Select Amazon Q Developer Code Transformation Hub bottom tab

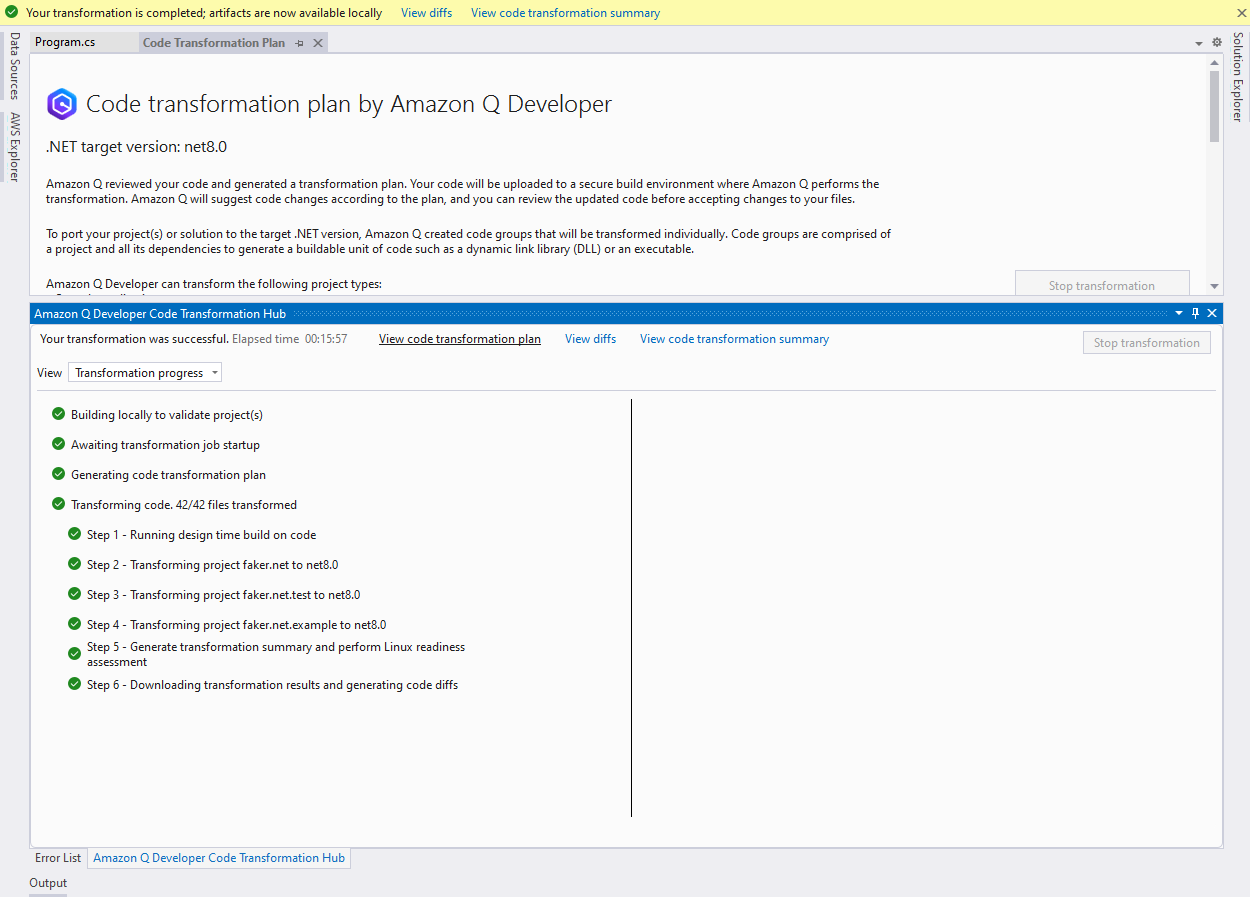[x=219, y=858]
